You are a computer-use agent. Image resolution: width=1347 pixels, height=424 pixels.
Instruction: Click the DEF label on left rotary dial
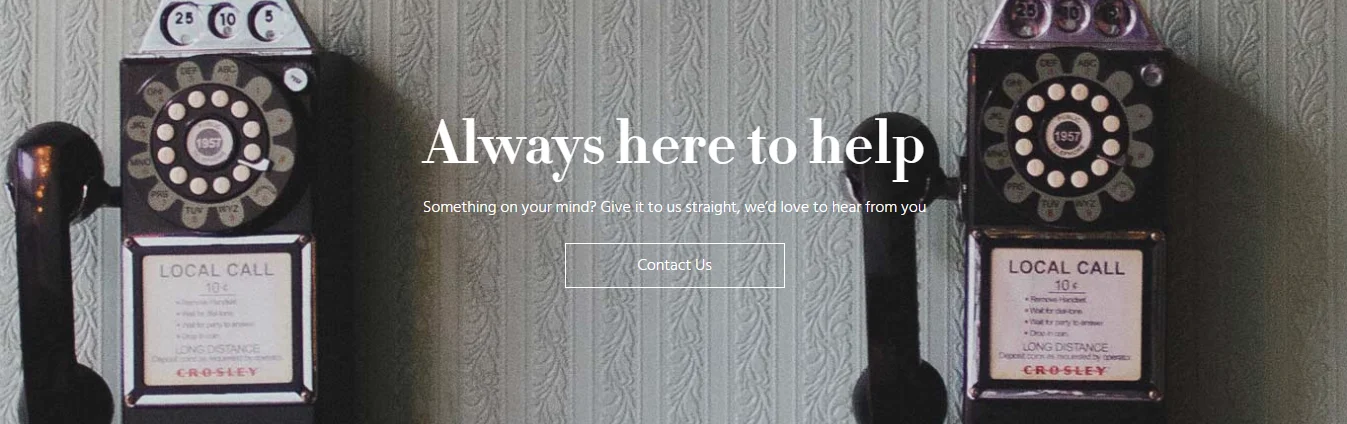pos(188,70)
